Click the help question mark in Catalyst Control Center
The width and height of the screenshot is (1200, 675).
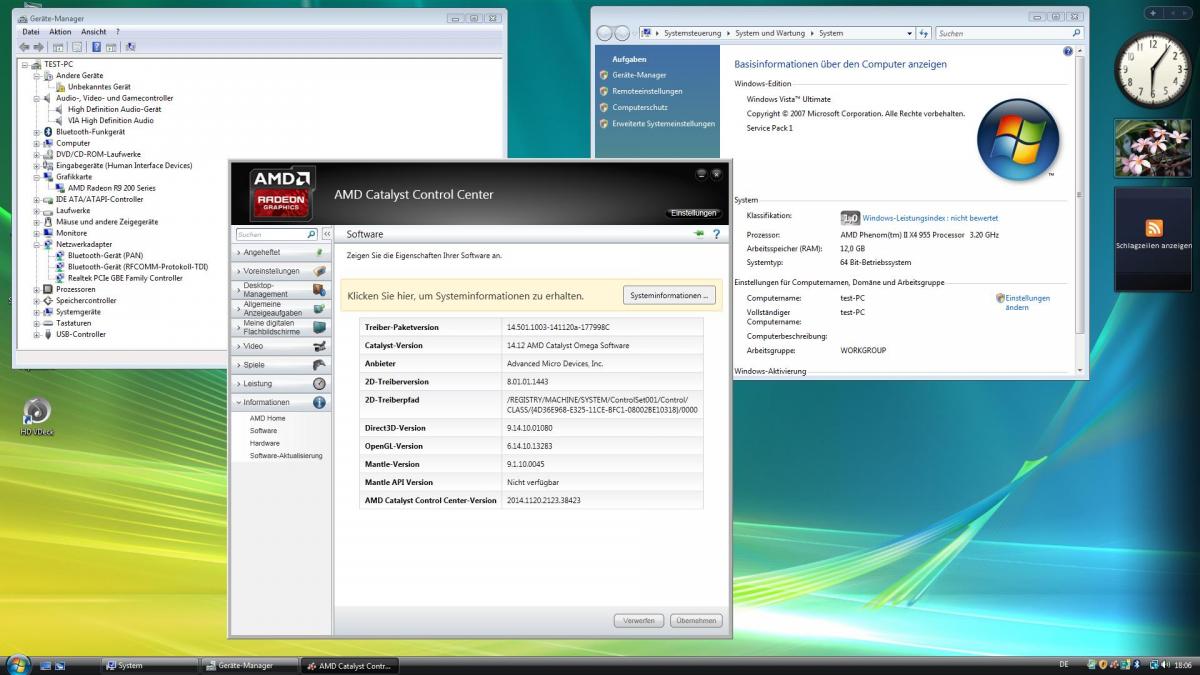pyautogui.click(x=716, y=234)
